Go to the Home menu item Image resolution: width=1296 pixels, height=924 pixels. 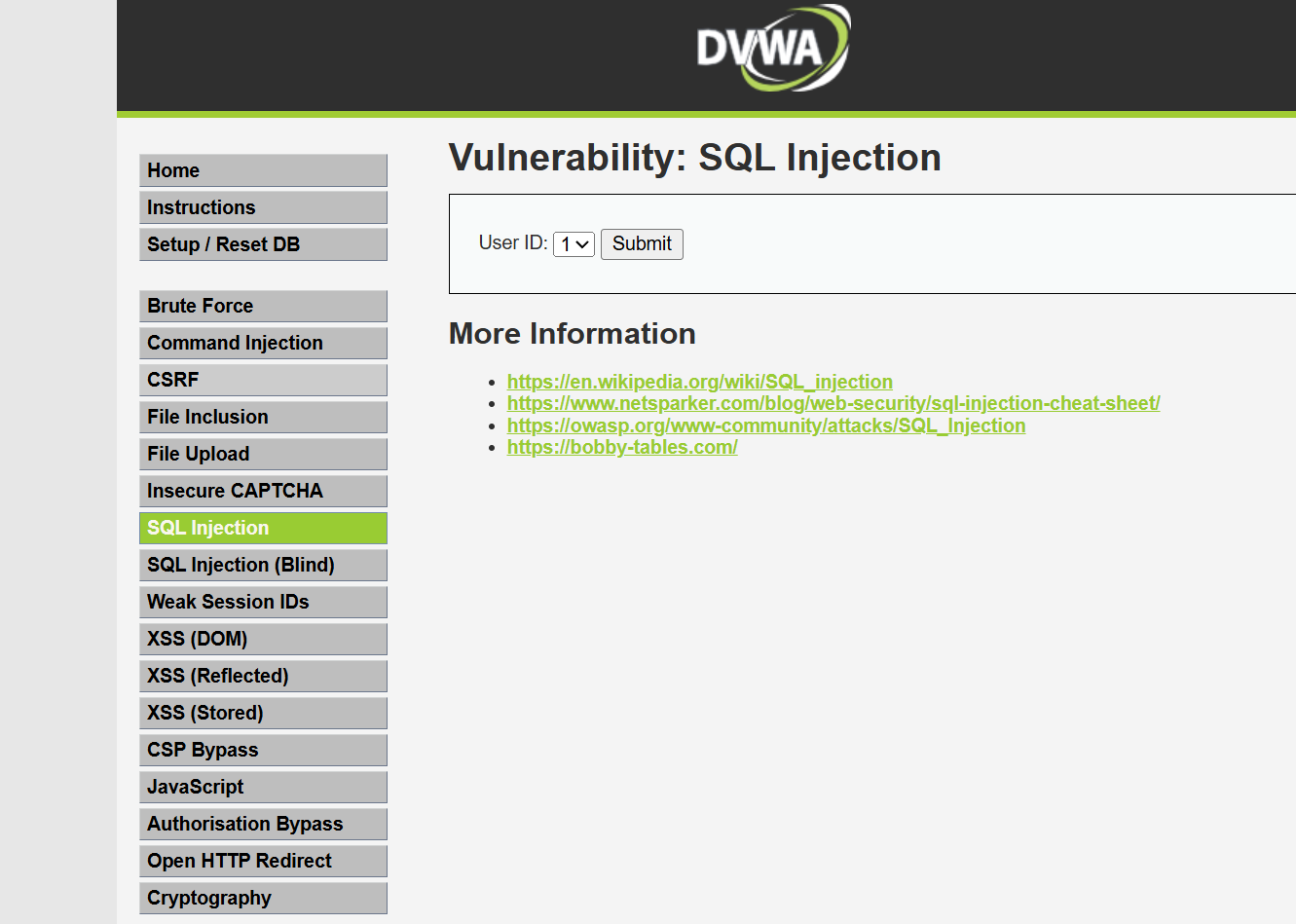[263, 170]
